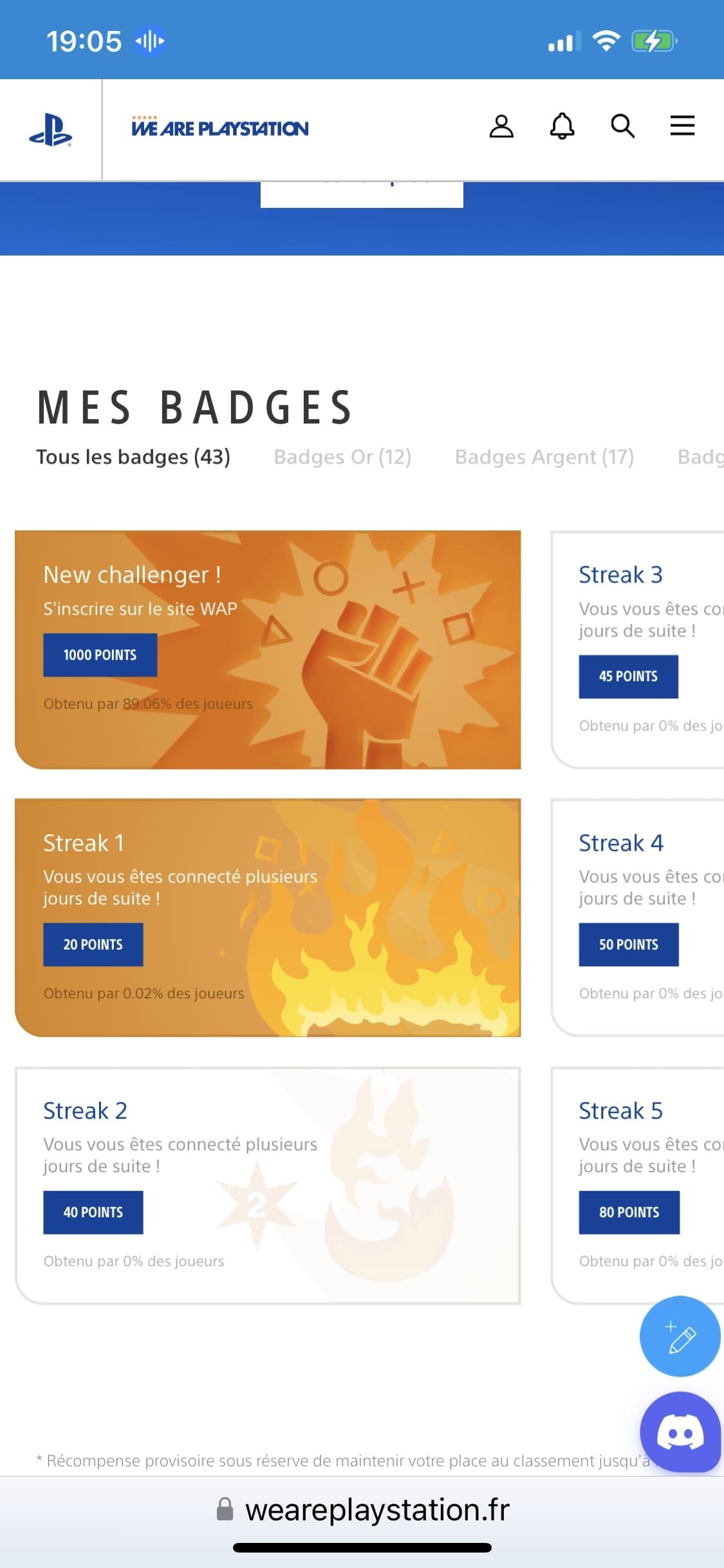
Task: Tap the search magnifier icon
Action: pos(622,126)
